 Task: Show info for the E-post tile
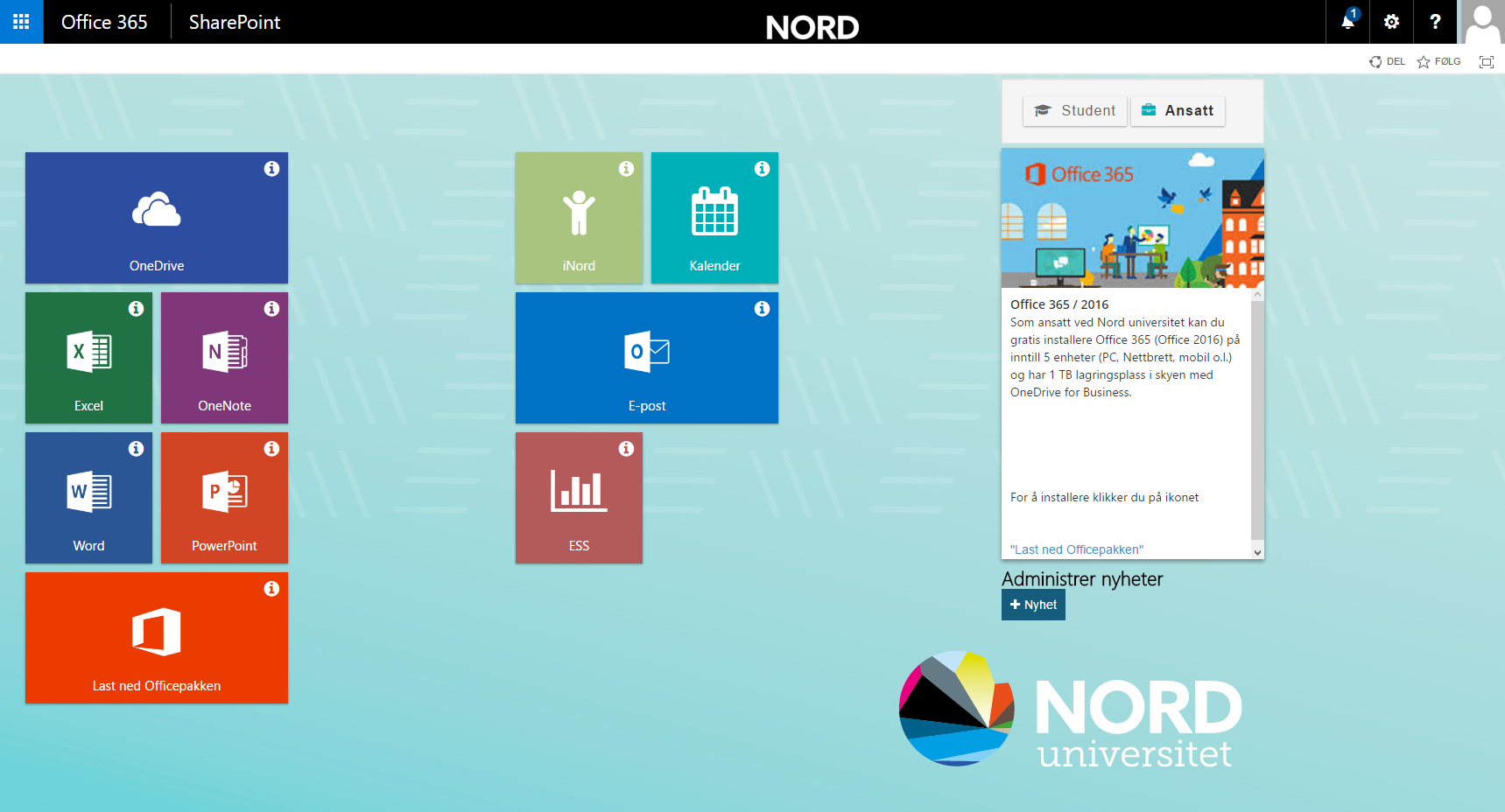[762, 309]
